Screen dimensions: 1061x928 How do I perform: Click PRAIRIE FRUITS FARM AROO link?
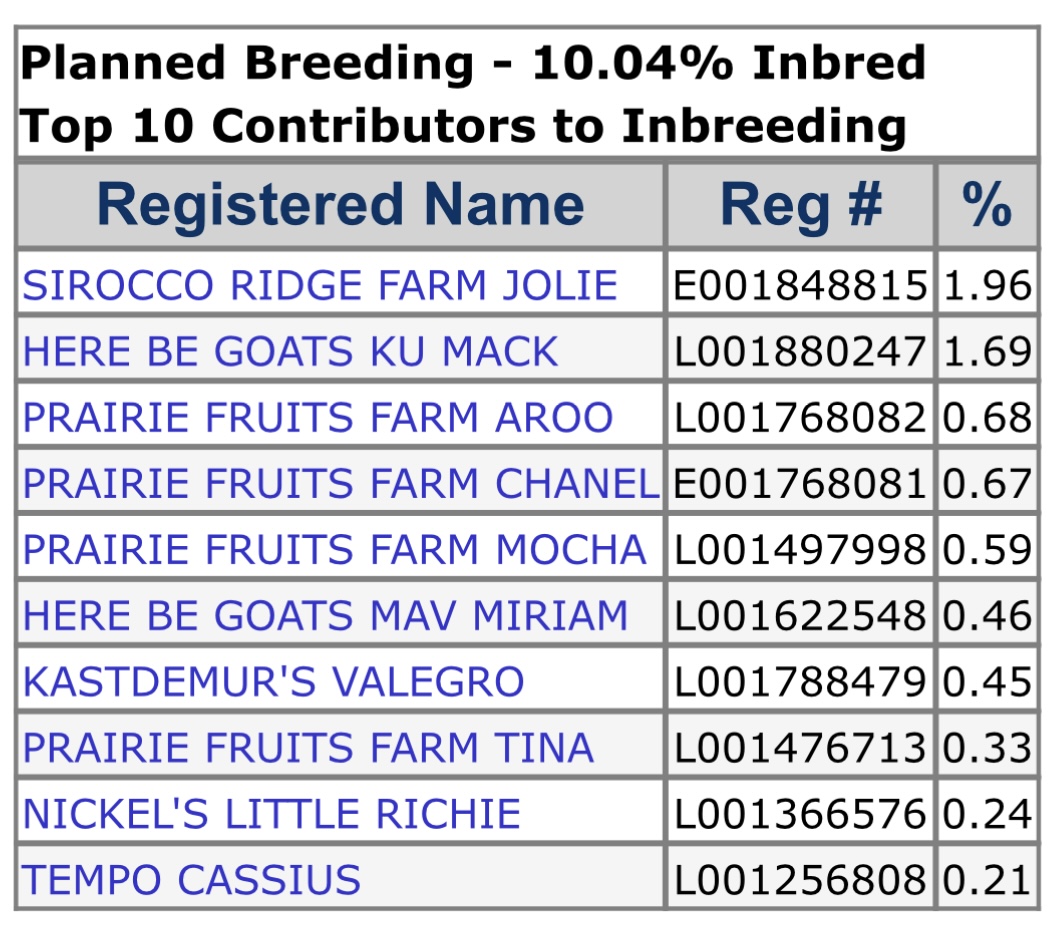click(x=318, y=418)
